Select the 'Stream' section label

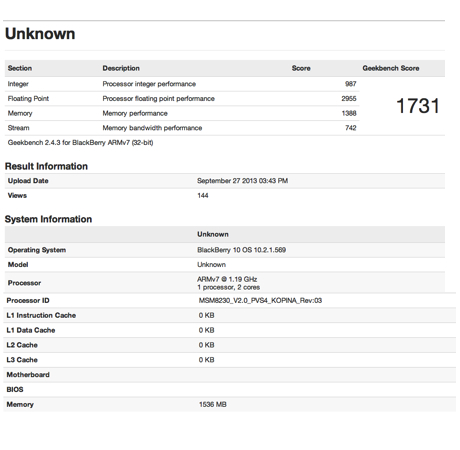pyautogui.click(x=18, y=128)
